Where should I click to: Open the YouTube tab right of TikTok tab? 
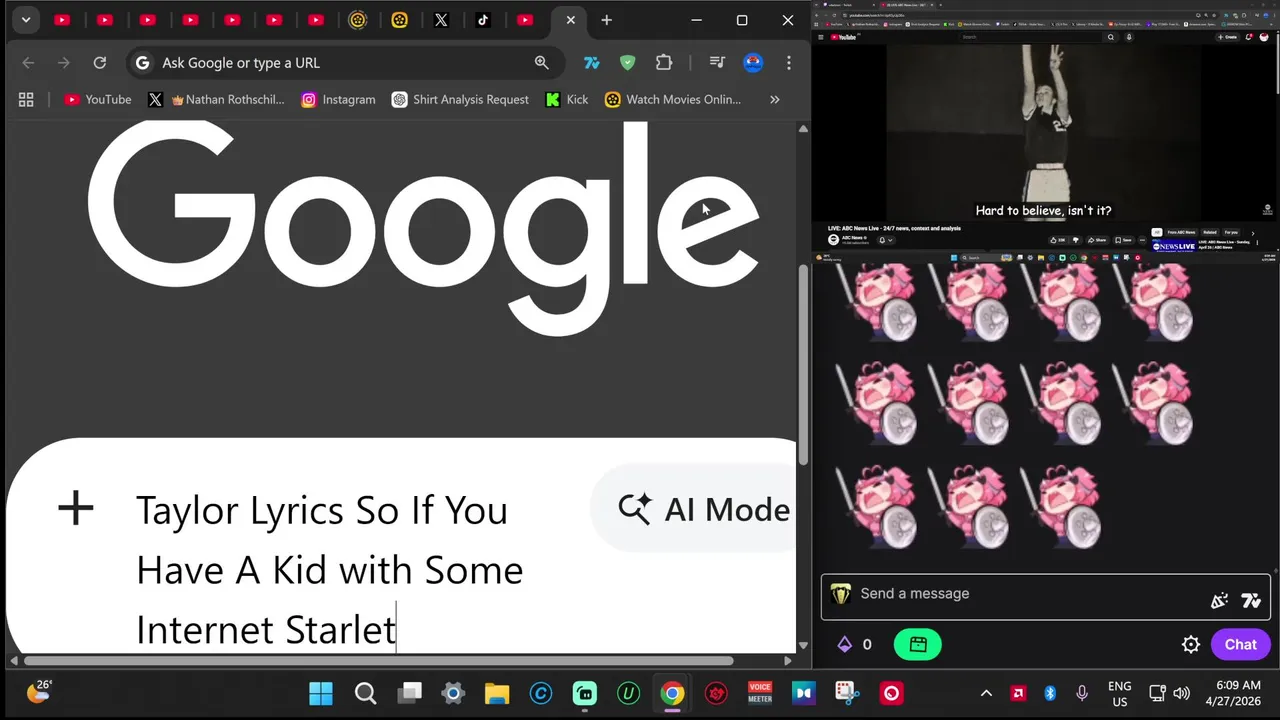click(x=525, y=20)
